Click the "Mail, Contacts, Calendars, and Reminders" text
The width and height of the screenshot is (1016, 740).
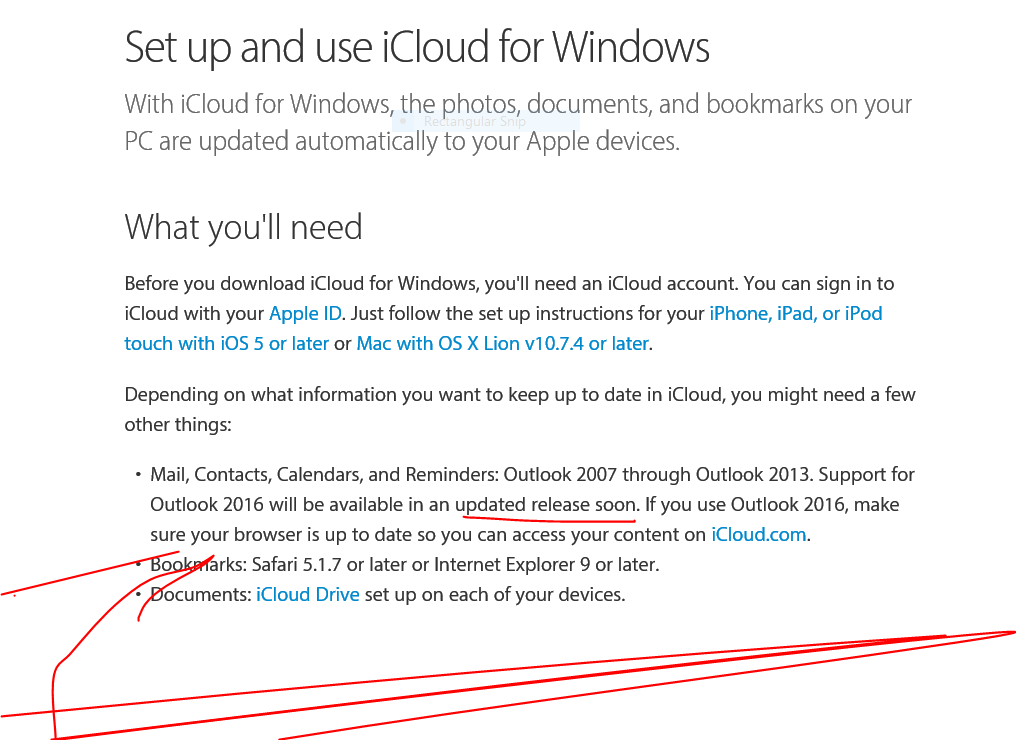[x=322, y=474]
